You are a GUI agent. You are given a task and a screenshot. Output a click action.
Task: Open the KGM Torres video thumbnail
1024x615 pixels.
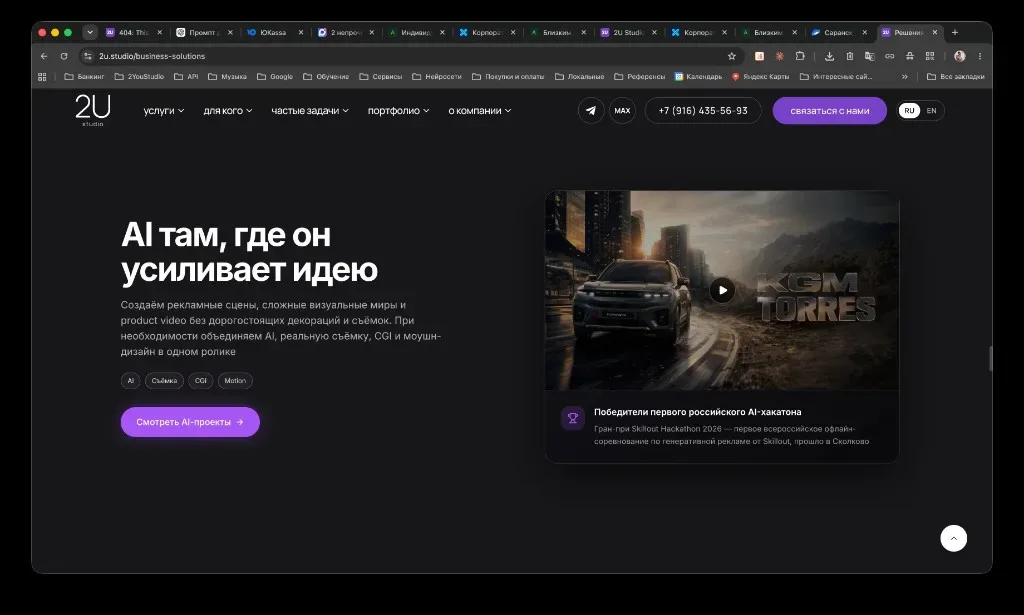coord(722,291)
